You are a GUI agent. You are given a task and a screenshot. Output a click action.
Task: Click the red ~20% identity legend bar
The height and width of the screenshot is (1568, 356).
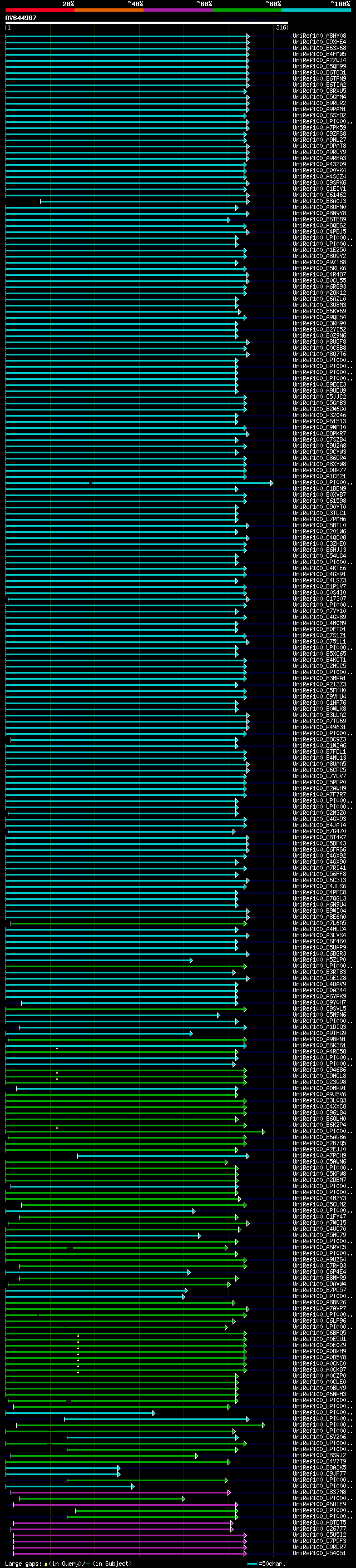[x=40, y=10]
